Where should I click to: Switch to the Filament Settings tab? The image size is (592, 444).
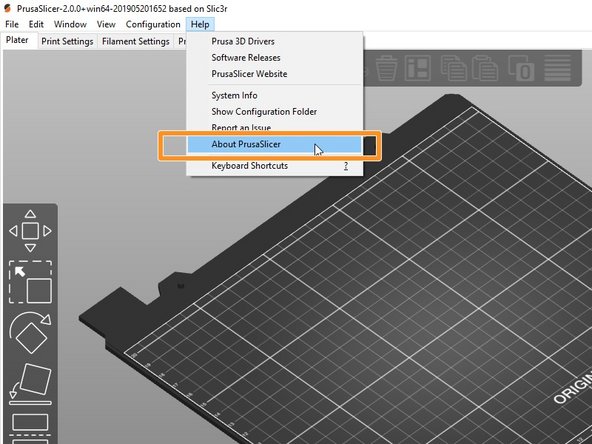point(136,41)
